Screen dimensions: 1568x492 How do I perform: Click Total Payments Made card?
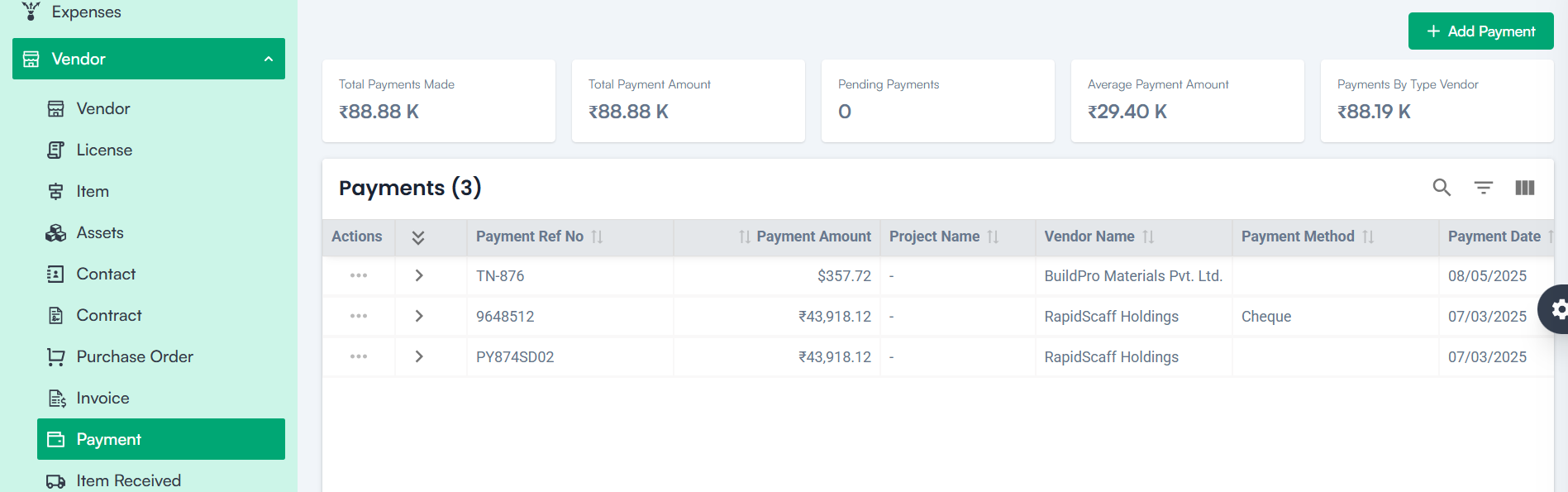[439, 101]
